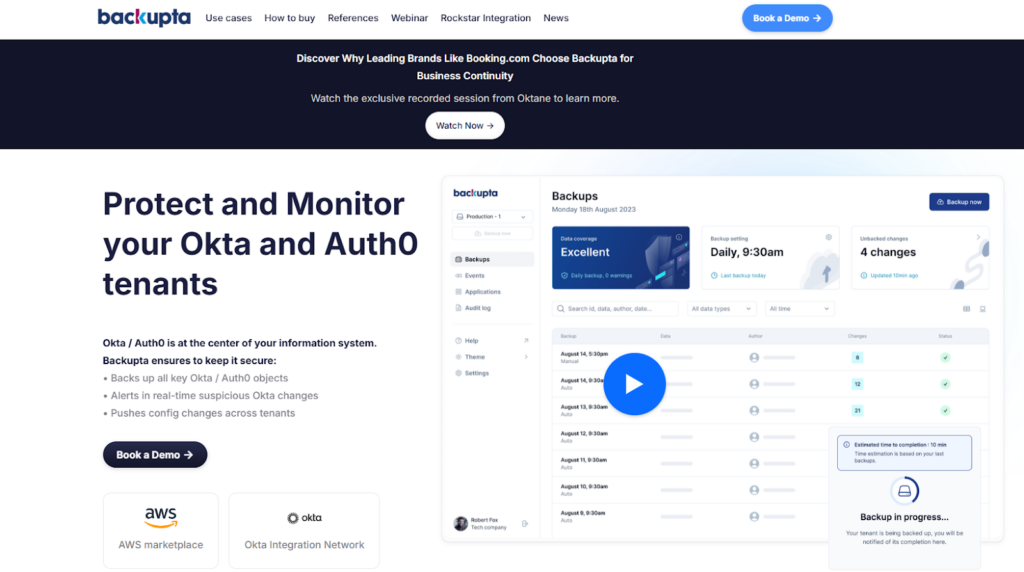Click the Backup now button in the dashboard

click(958, 202)
